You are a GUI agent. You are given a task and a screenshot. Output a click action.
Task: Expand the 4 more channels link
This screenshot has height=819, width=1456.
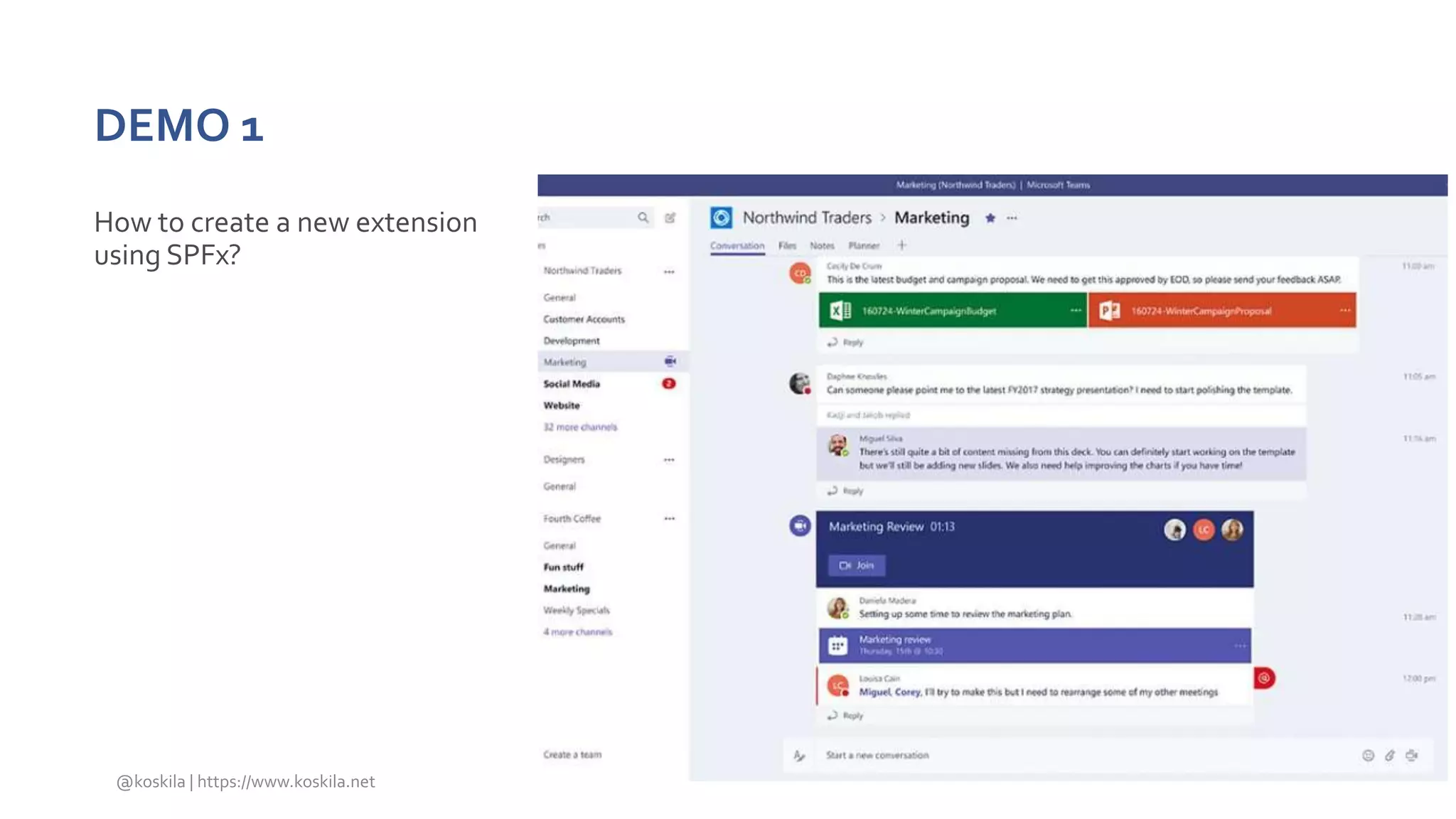(578, 632)
